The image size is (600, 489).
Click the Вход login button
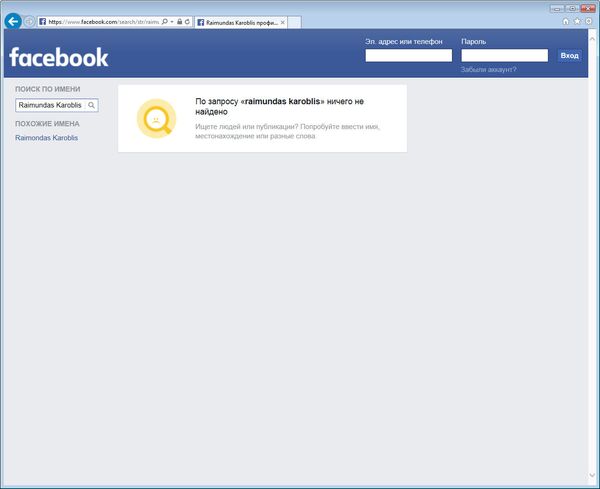point(569,55)
